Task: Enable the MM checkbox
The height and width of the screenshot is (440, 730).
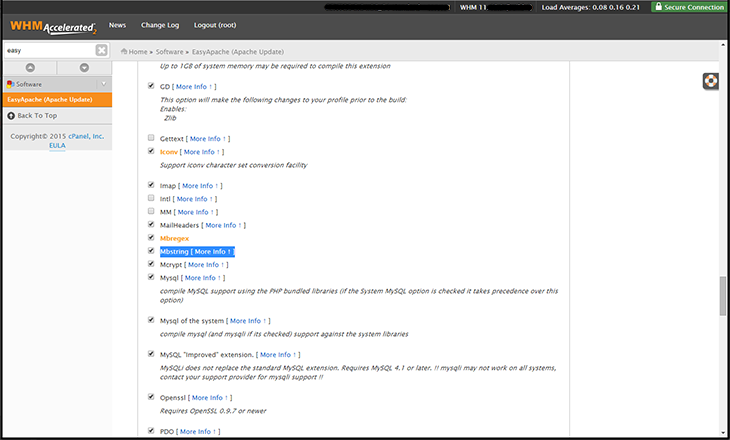Action: pos(151,211)
